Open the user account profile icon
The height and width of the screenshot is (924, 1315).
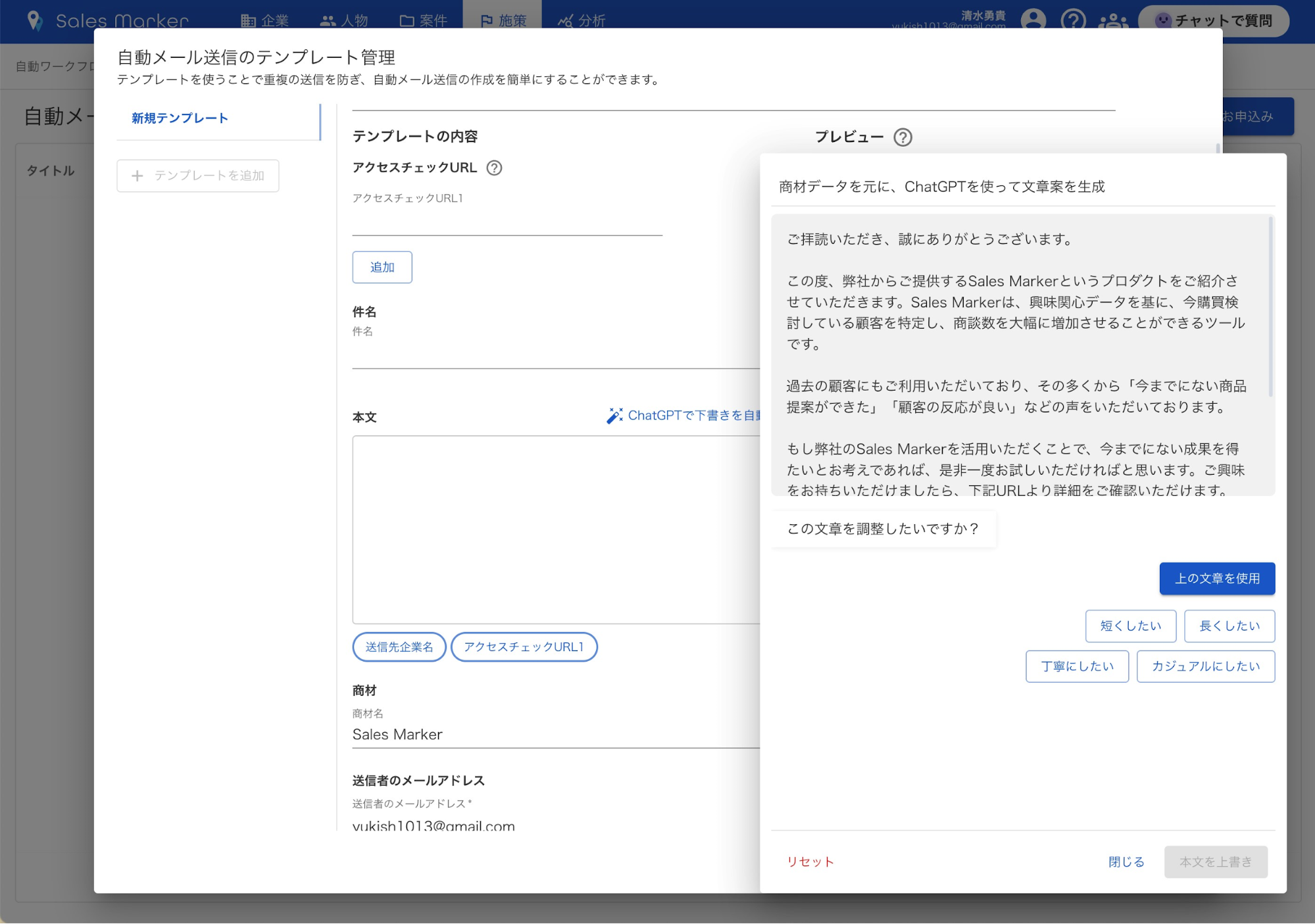[x=1033, y=20]
